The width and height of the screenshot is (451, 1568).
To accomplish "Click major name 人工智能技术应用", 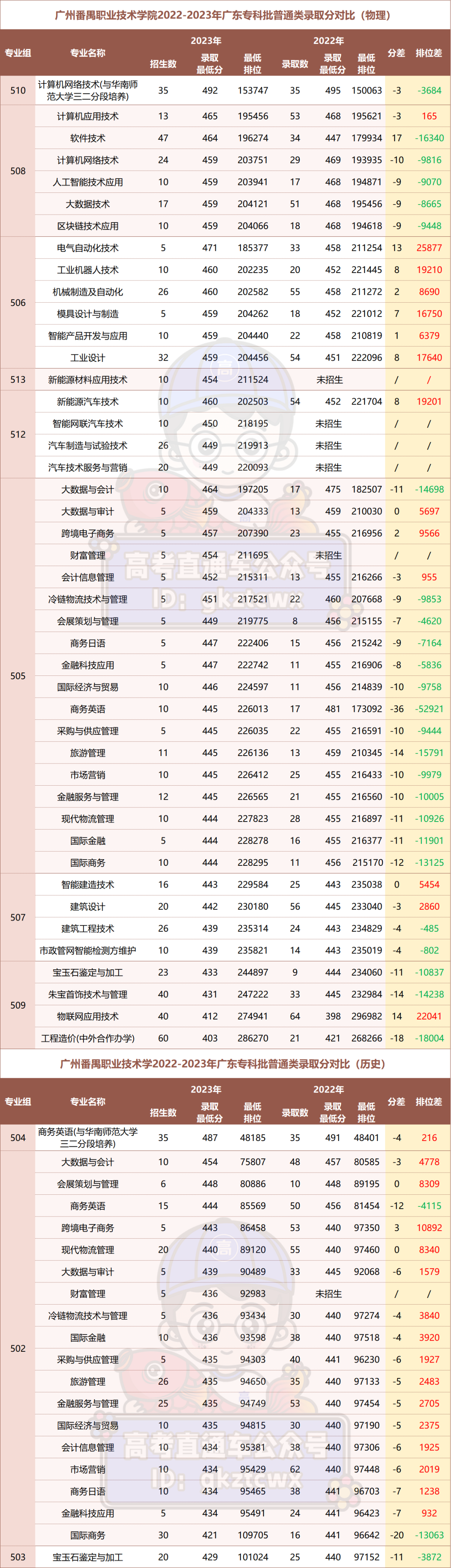I will (x=88, y=182).
